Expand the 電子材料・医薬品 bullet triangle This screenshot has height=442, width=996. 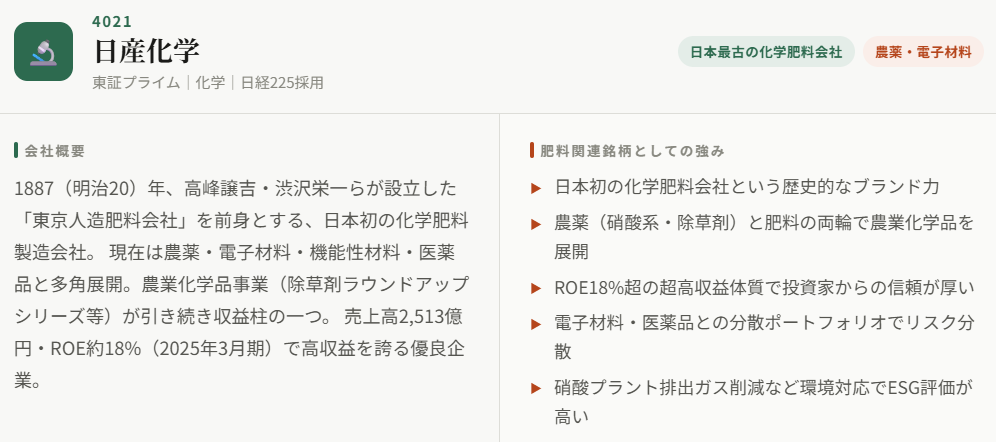(x=536, y=323)
